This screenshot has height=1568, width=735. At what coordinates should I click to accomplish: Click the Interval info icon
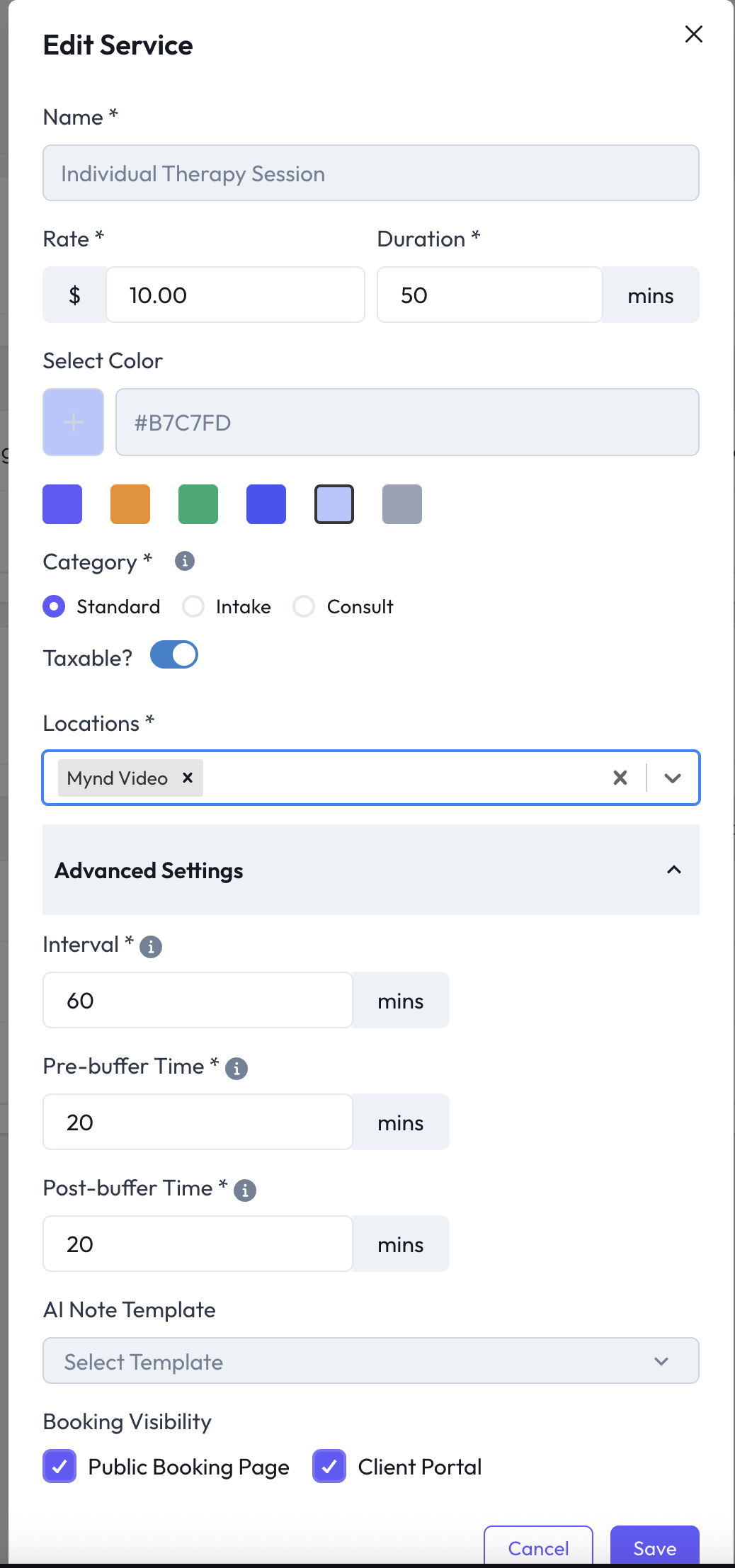(x=150, y=947)
